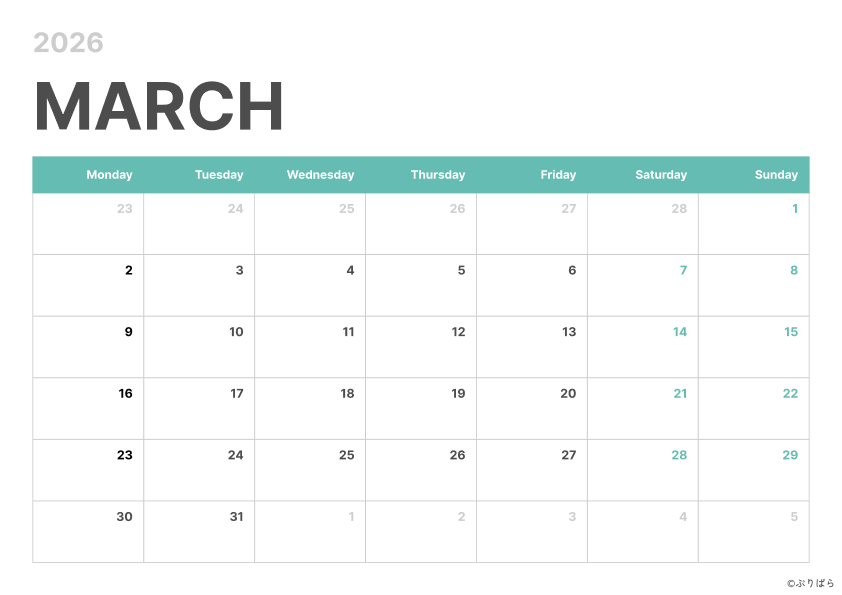Image resolution: width=842 pixels, height=595 pixels.
Task: Click the Sunday column header
Action: (x=776, y=175)
